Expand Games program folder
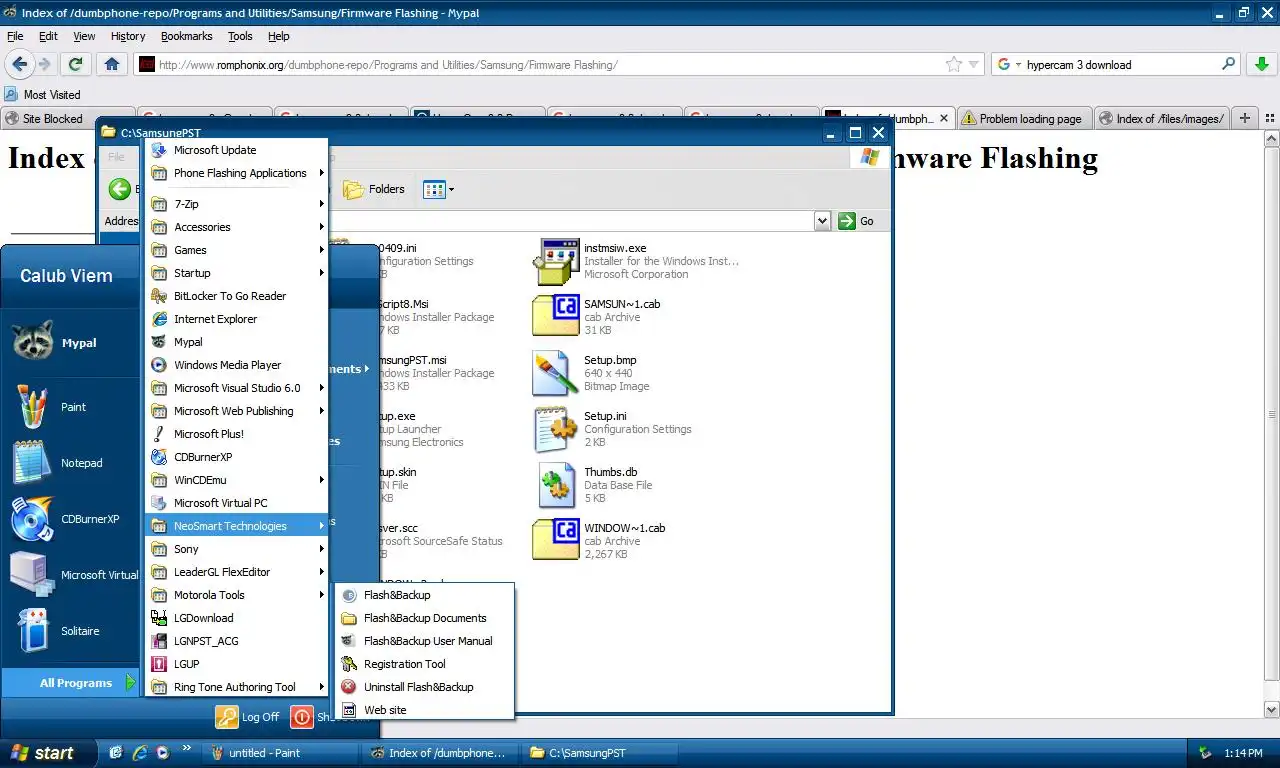This screenshot has height=768, width=1280. (237, 250)
